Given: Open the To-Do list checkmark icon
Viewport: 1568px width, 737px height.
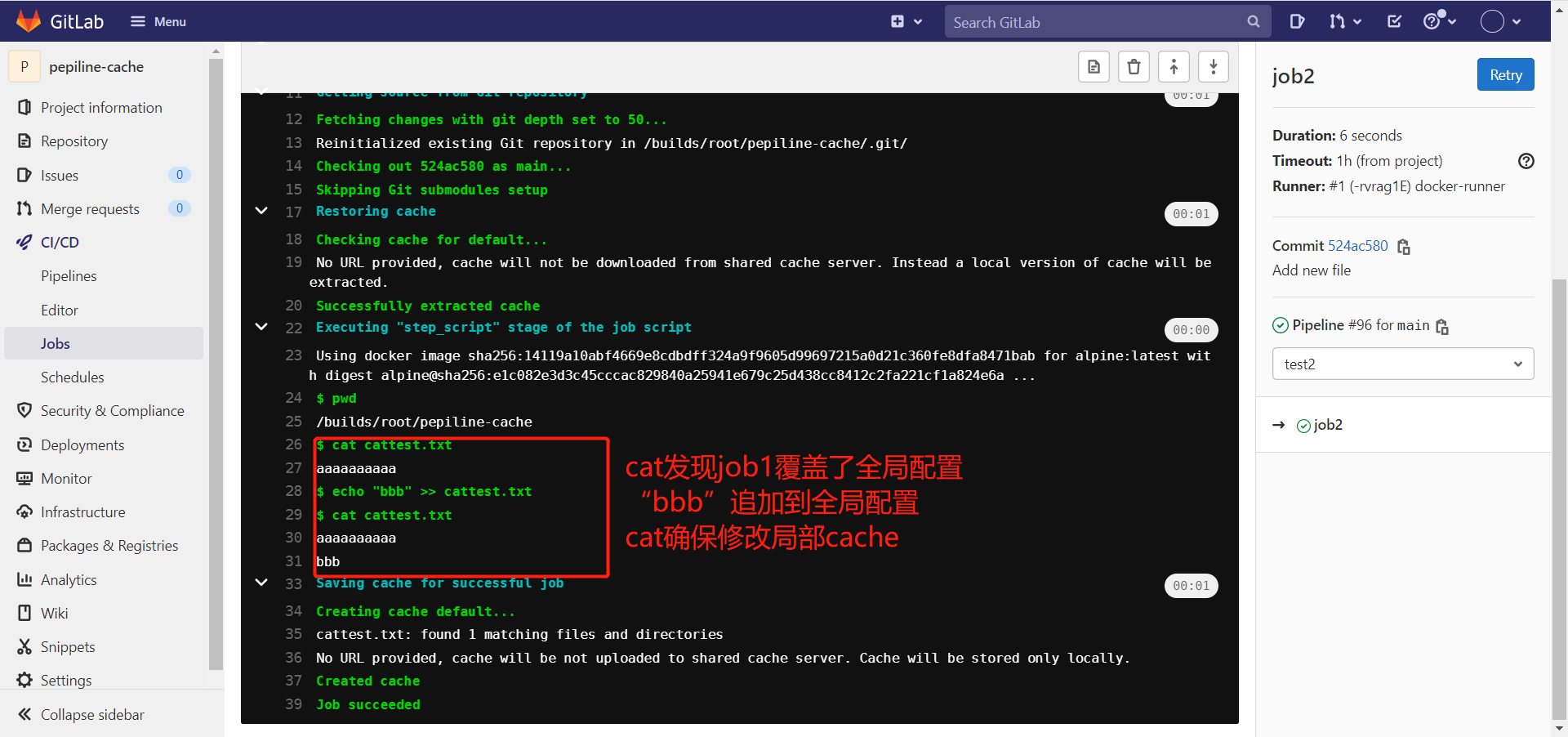Looking at the screenshot, I should tap(1394, 21).
